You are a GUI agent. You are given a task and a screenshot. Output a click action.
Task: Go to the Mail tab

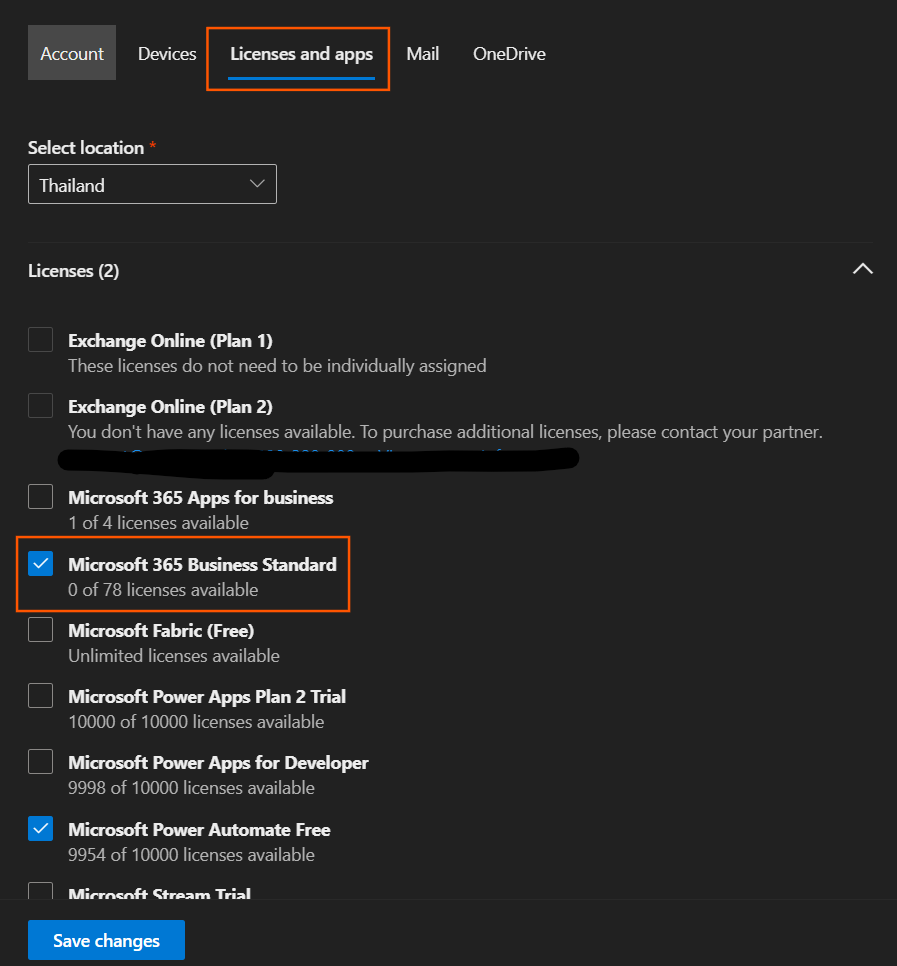pyautogui.click(x=423, y=54)
